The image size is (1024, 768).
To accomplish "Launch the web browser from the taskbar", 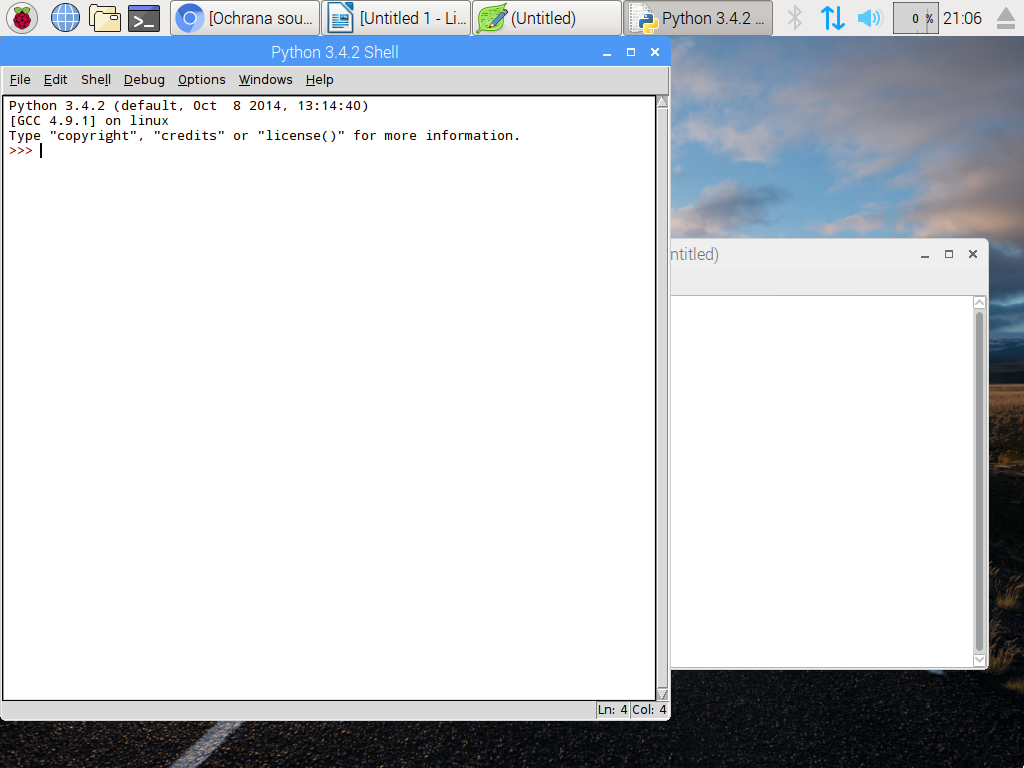I will [x=64, y=17].
